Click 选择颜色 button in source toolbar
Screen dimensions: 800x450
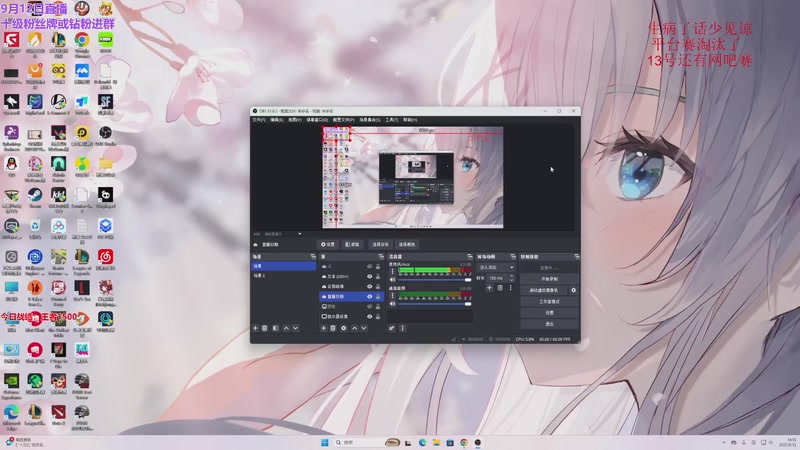click(x=407, y=244)
